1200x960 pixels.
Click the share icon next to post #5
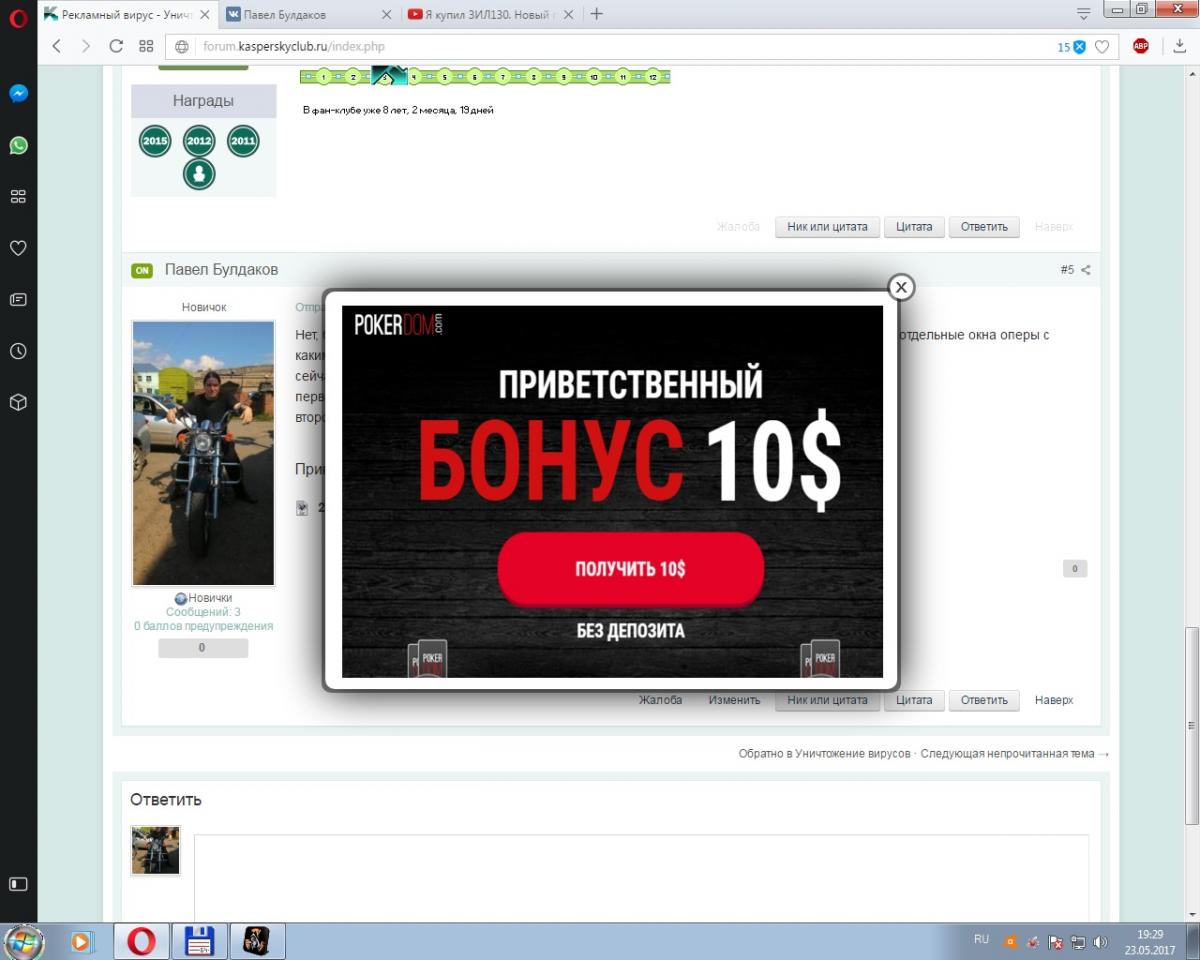coord(1086,270)
